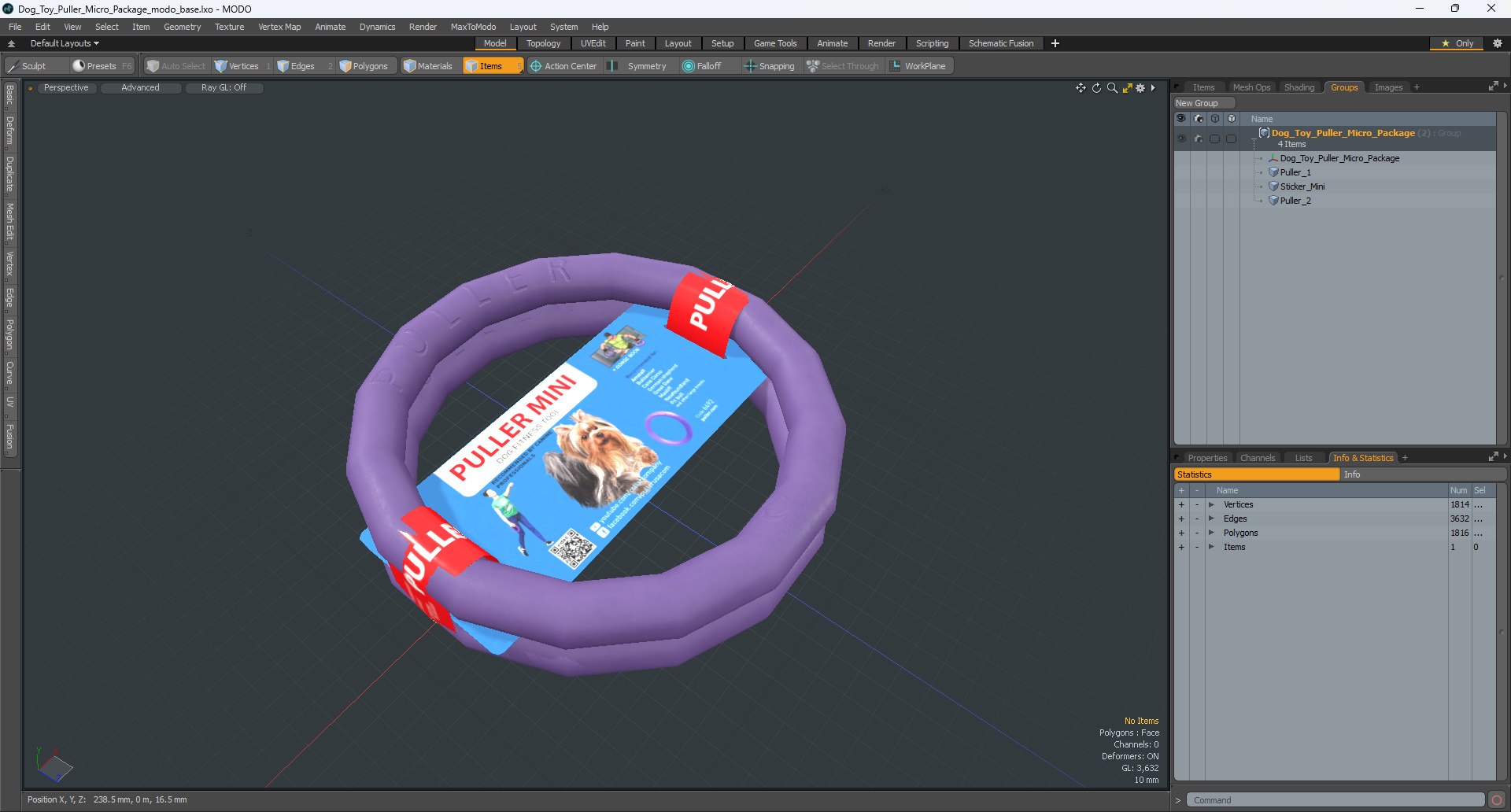Screen dimensions: 1511x812
Task: Open the Channels tab
Action: pyautogui.click(x=1257, y=458)
